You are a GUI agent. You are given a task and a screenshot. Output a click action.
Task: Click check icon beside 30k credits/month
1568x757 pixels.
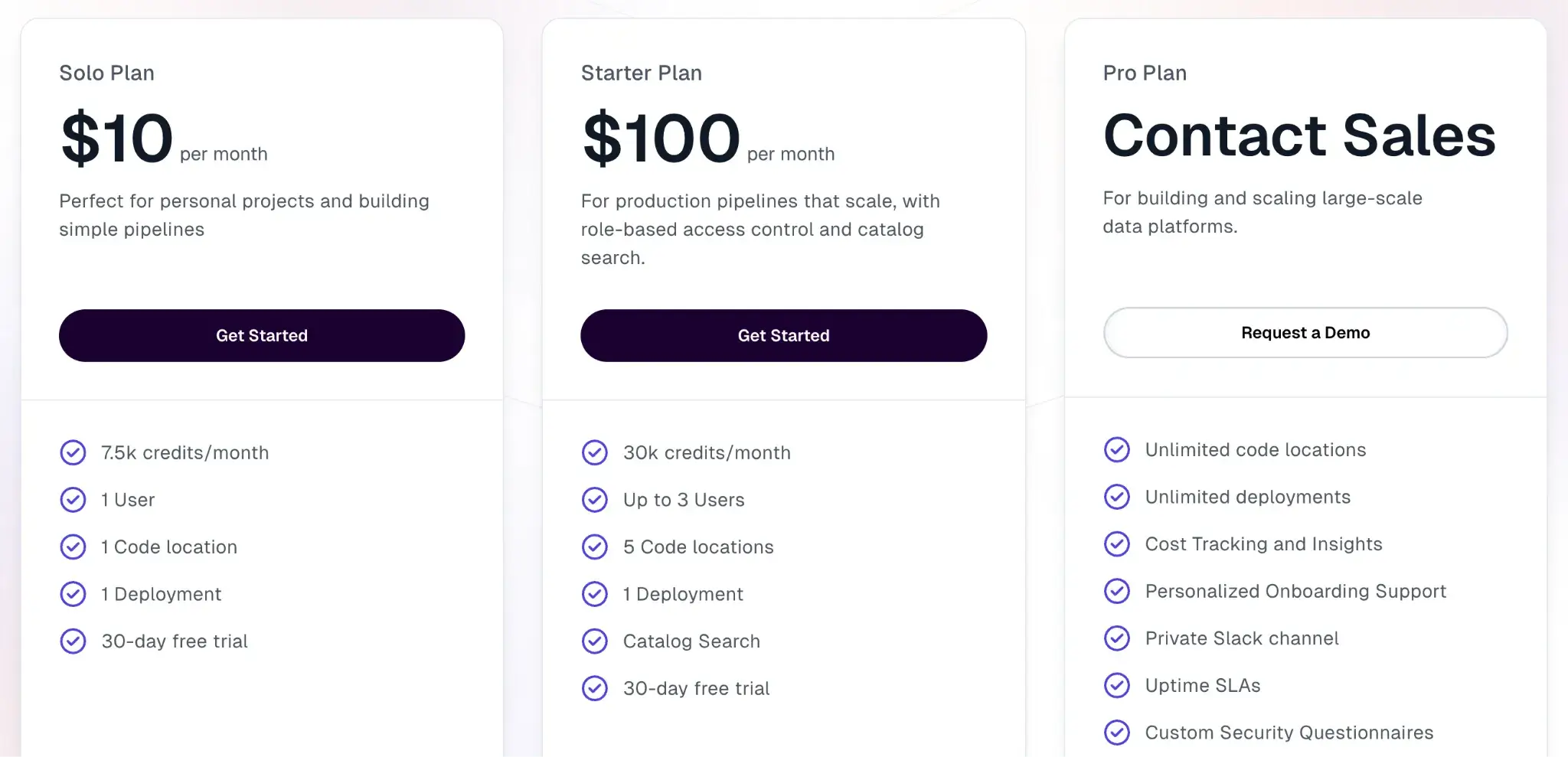[x=595, y=452]
